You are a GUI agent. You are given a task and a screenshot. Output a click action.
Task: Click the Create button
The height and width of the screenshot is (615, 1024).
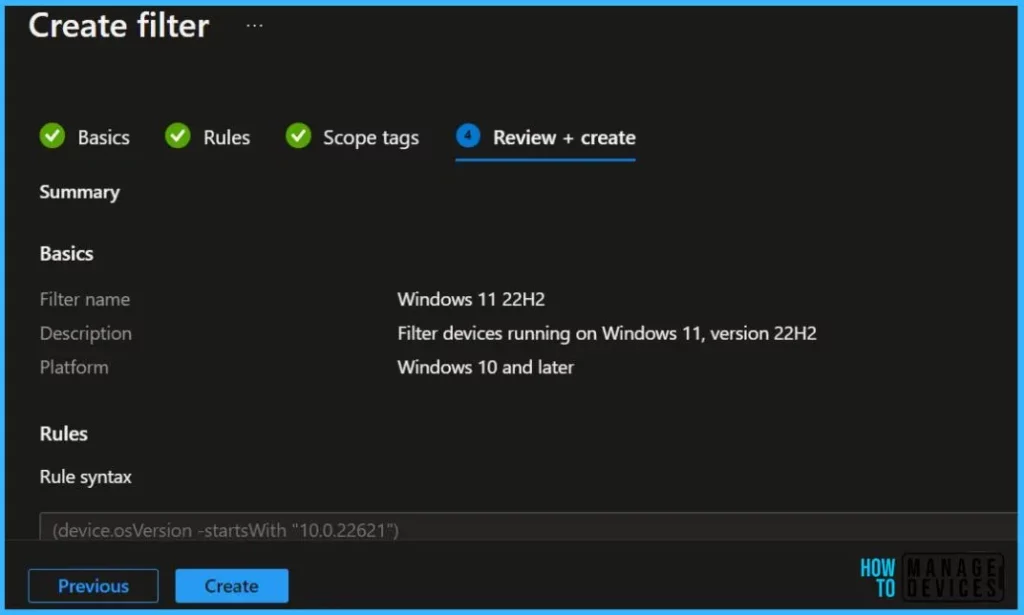231,586
